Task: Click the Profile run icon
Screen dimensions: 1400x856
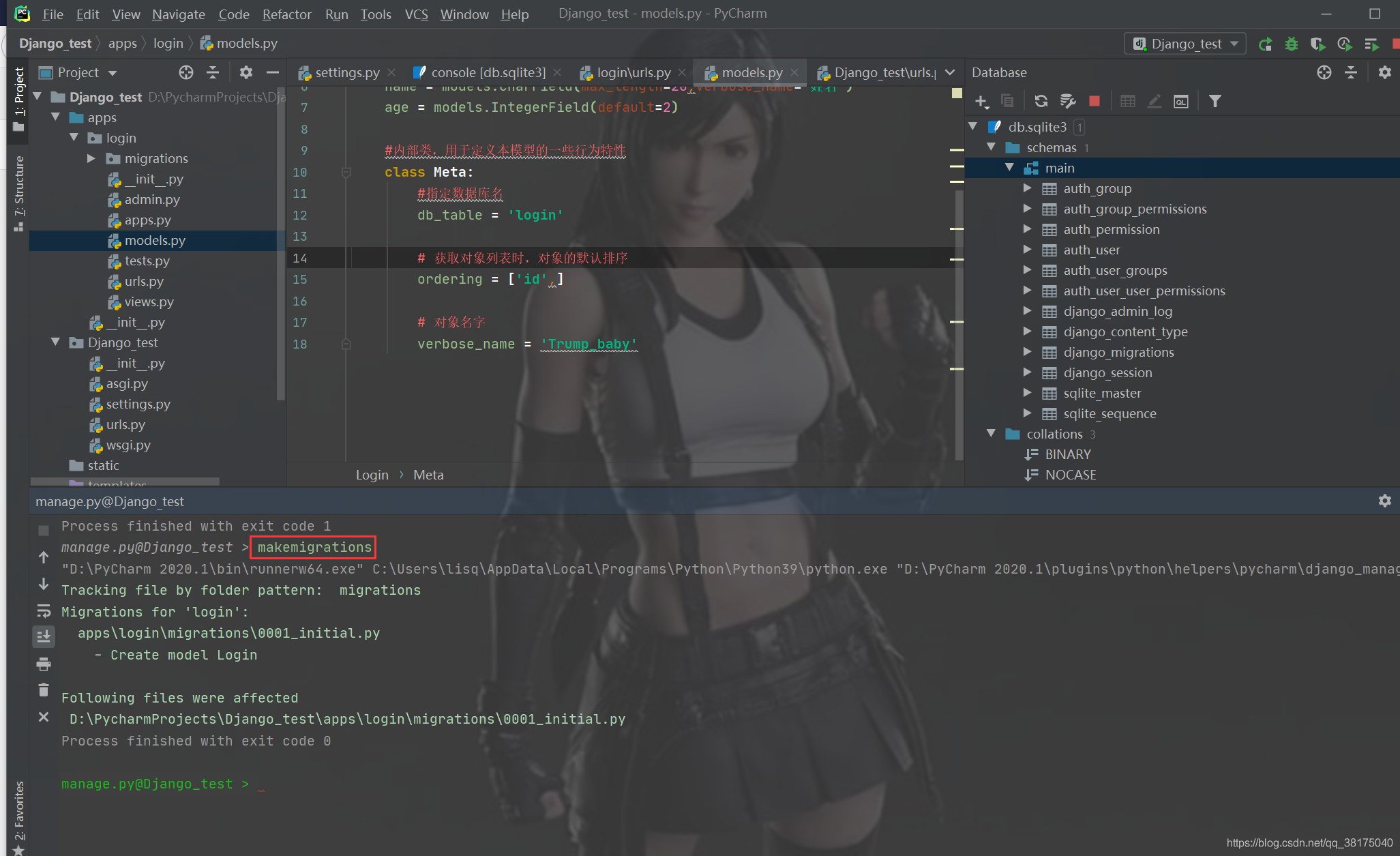Action: coord(1344,44)
